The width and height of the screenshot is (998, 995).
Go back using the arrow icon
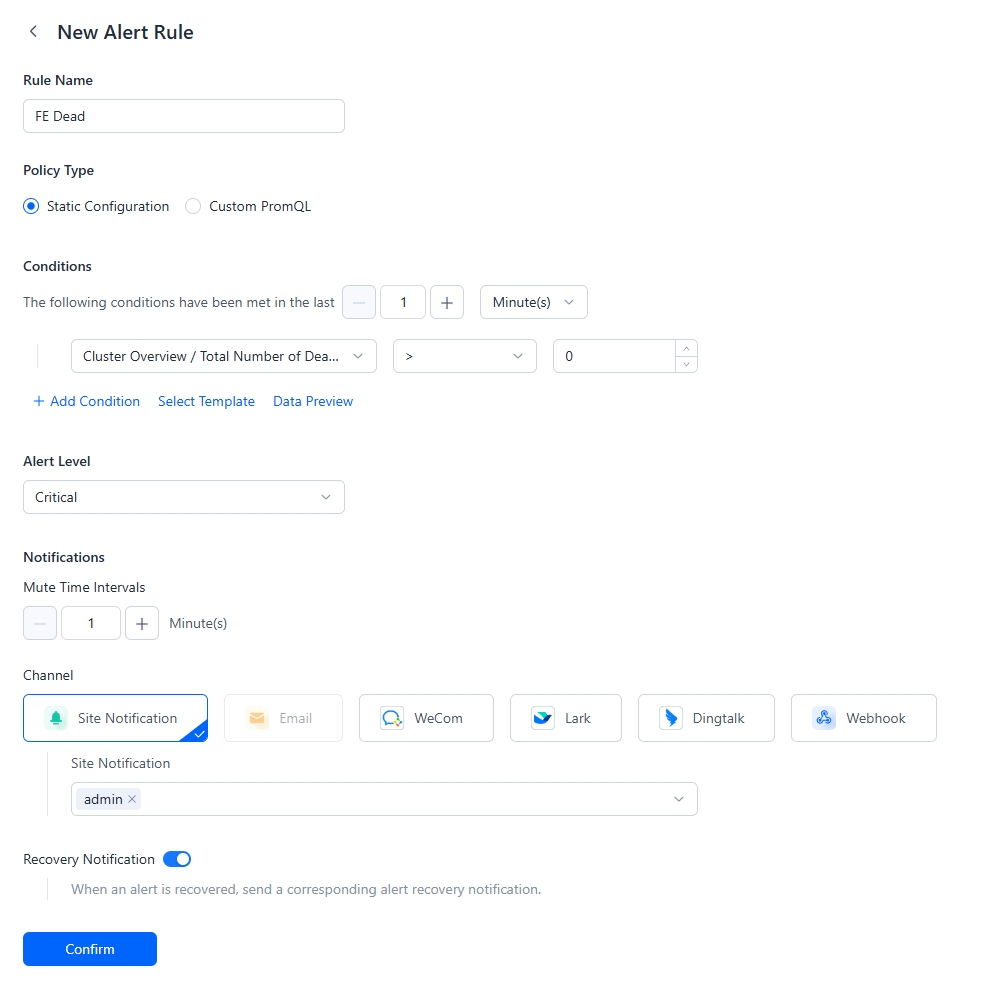coord(34,32)
